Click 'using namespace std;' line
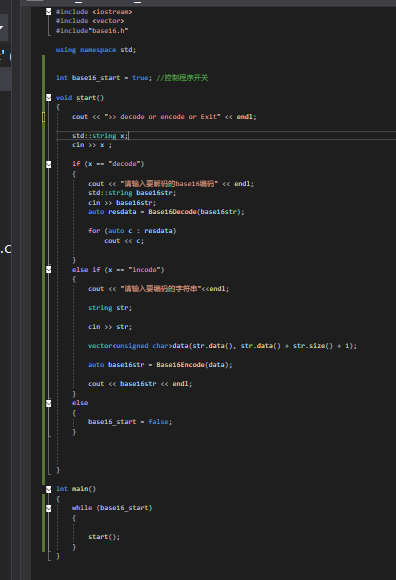 click(x=96, y=50)
